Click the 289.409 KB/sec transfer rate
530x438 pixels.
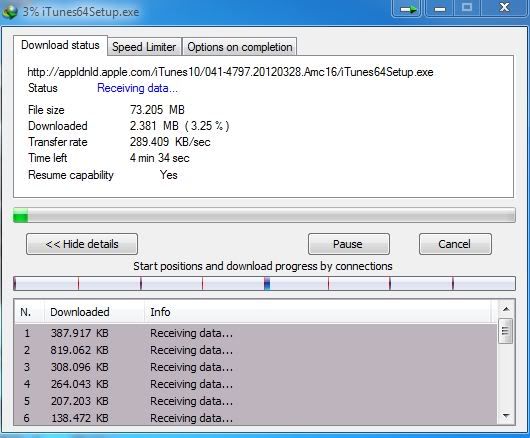click(x=170, y=142)
